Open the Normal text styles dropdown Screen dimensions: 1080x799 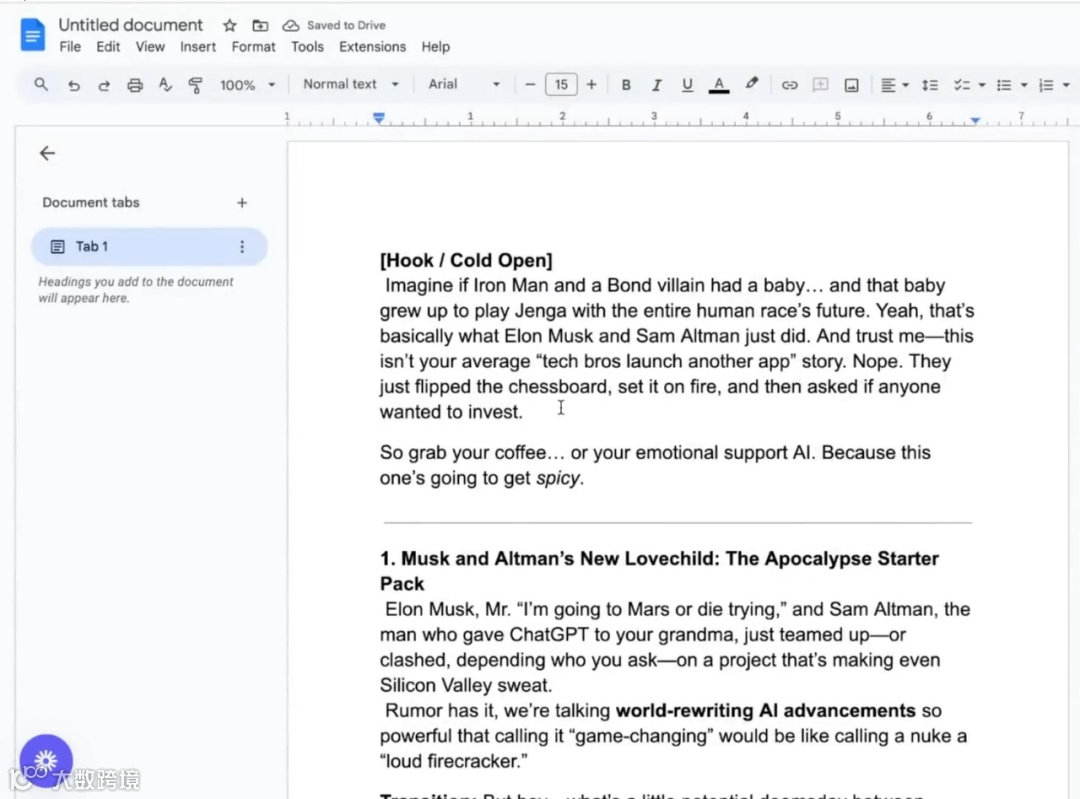point(351,84)
